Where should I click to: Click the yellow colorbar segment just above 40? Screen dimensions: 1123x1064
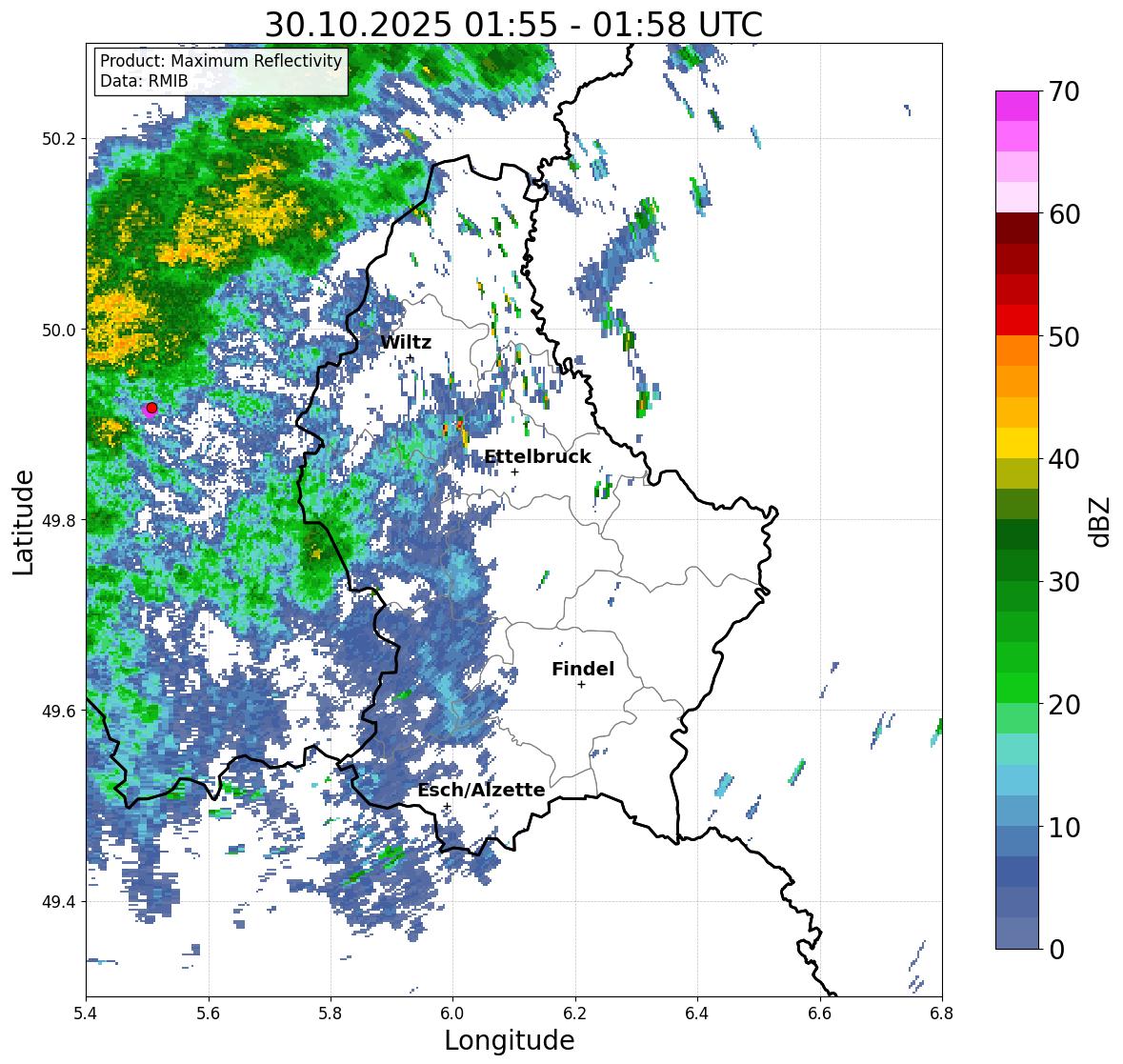coord(1017,443)
